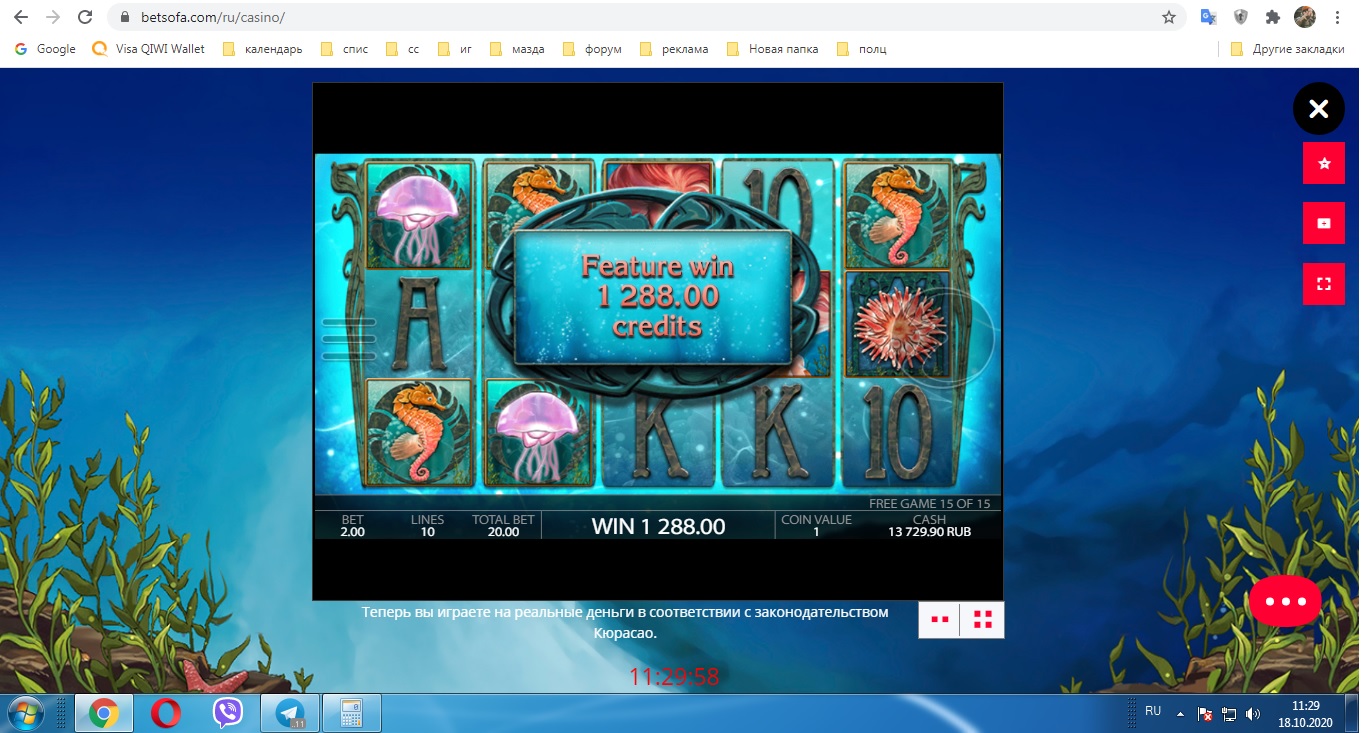Screen dimensions: 1361x733
Task: Click the COIN VALUE 1 field
Action: point(816,526)
